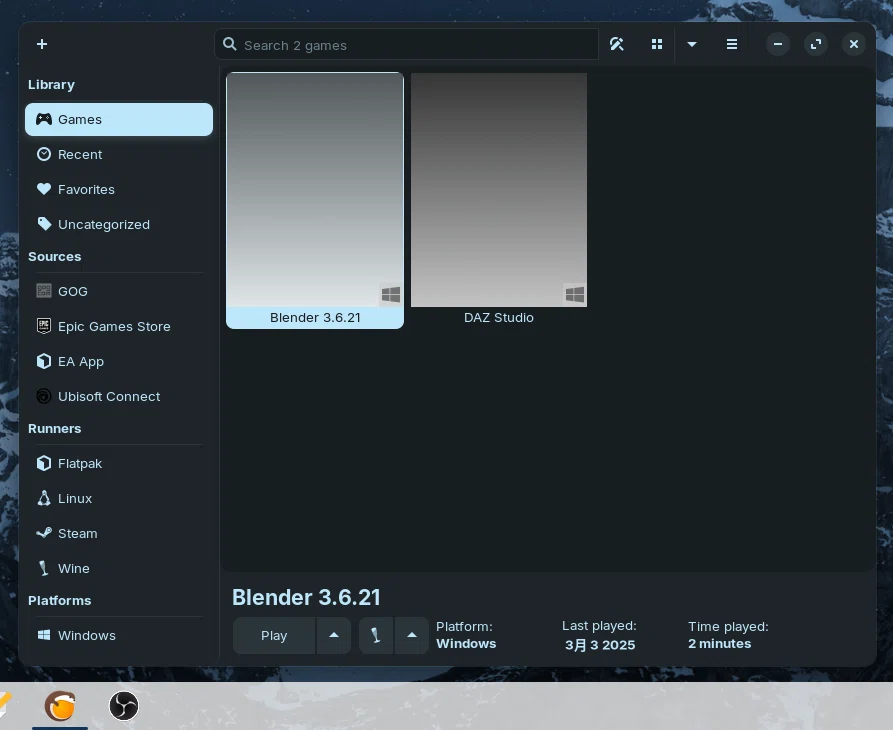The width and height of the screenshot is (893, 730).
Task: Maximize the Lutris window
Action: point(816,44)
